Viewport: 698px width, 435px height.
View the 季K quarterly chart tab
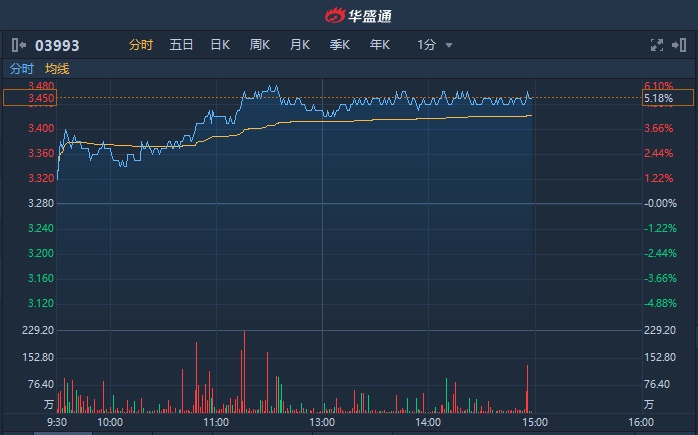point(340,45)
